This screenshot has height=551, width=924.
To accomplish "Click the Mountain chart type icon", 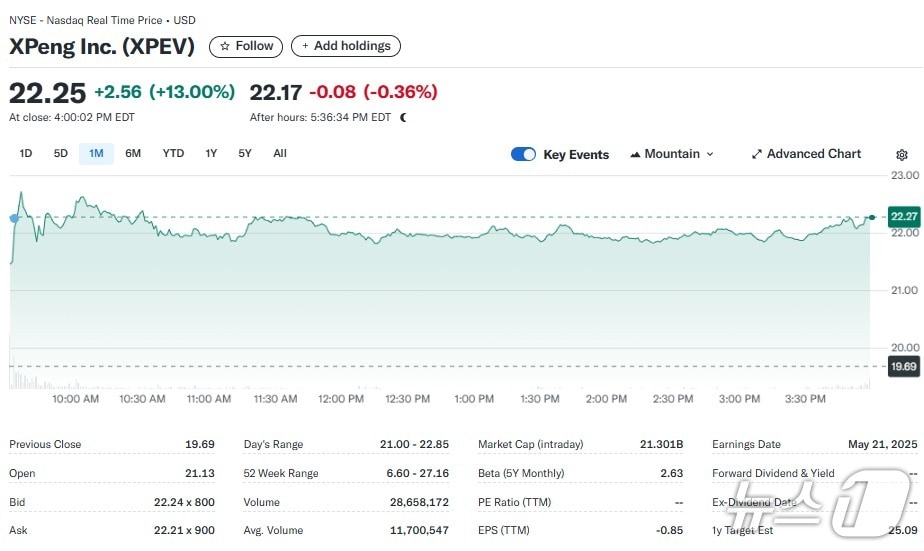I will coord(635,155).
